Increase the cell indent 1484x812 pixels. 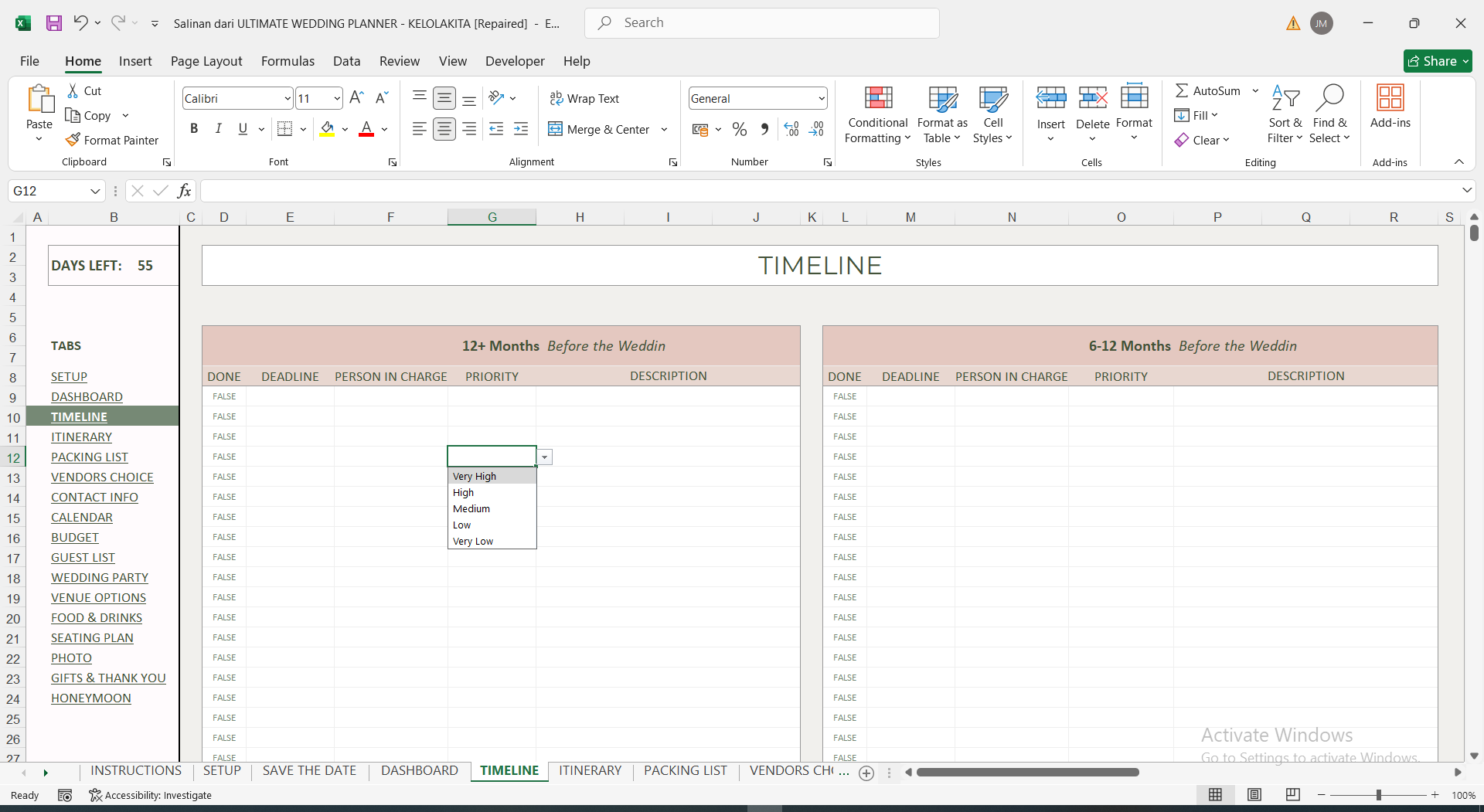pyautogui.click(x=521, y=129)
